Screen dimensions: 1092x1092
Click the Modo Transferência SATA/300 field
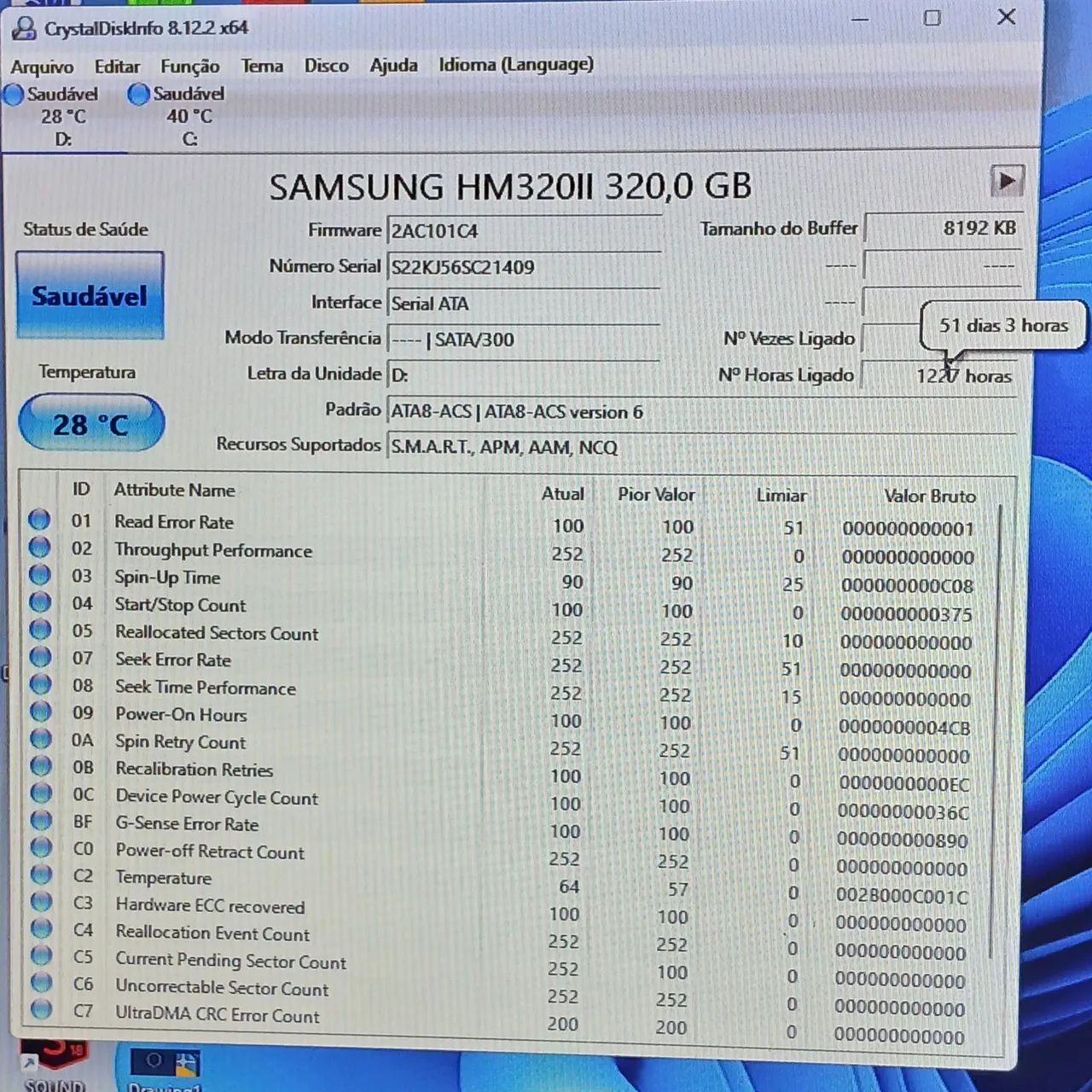click(524, 340)
